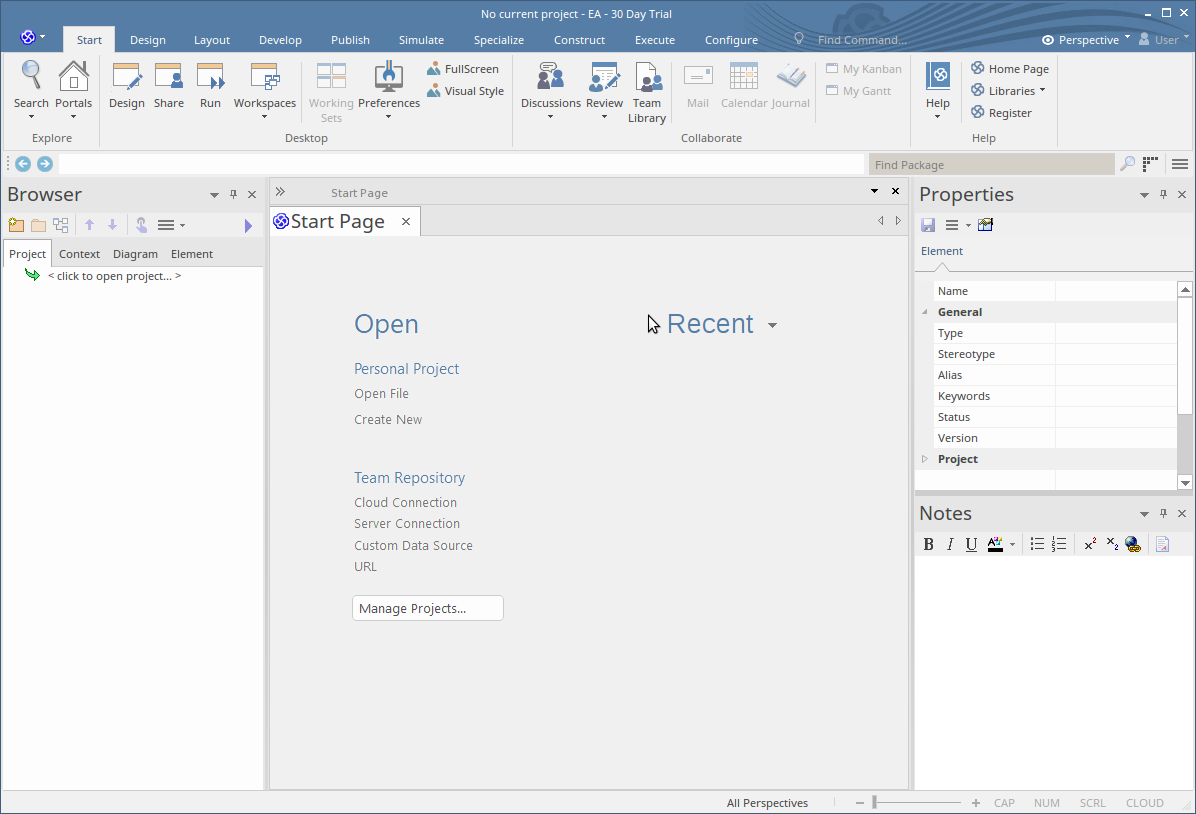Select the Diagram tab in Browser

pyautogui.click(x=135, y=254)
